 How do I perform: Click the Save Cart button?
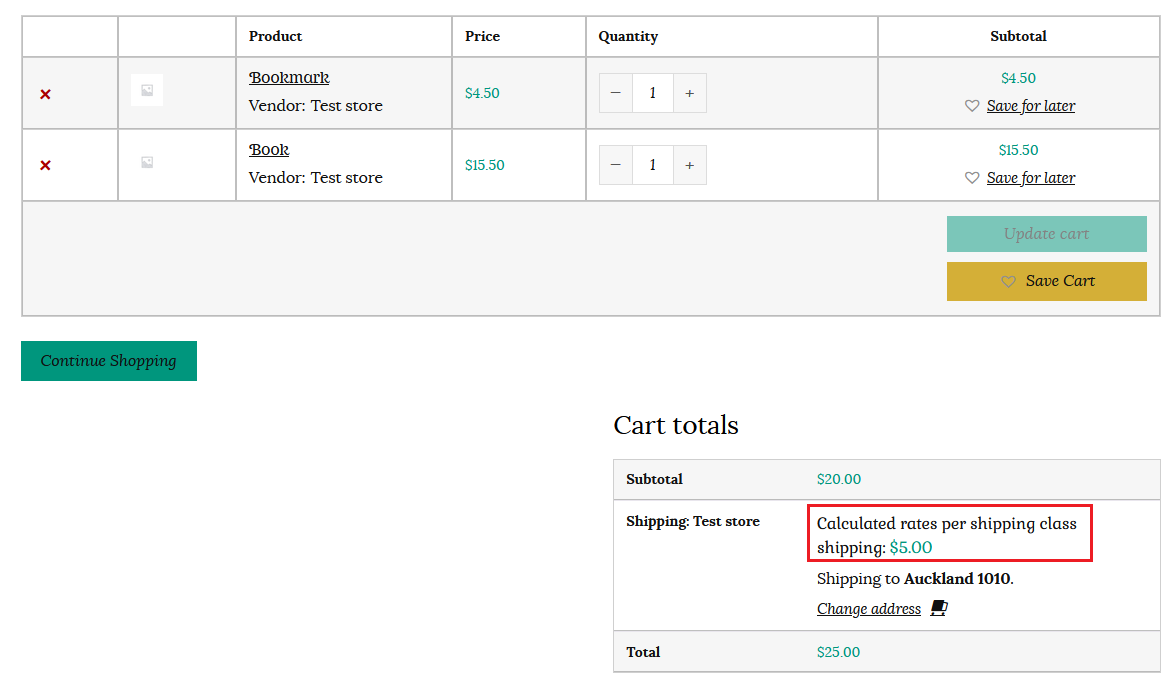pyautogui.click(x=1047, y=281)
